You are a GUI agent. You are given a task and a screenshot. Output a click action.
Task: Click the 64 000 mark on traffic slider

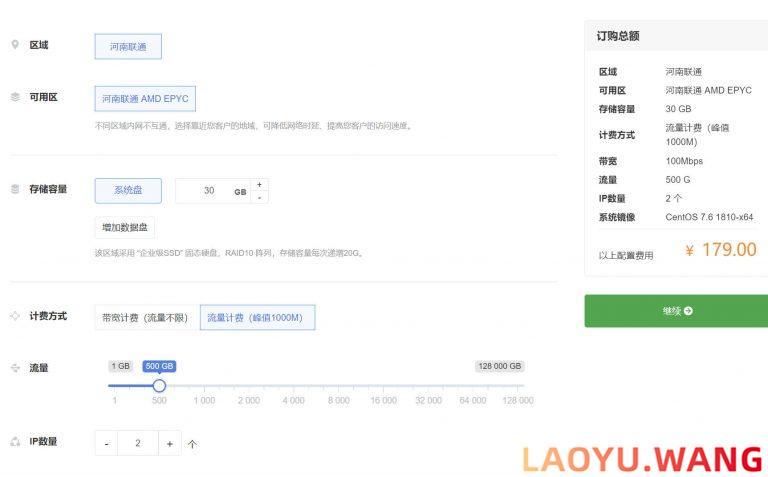coord(473,400)
